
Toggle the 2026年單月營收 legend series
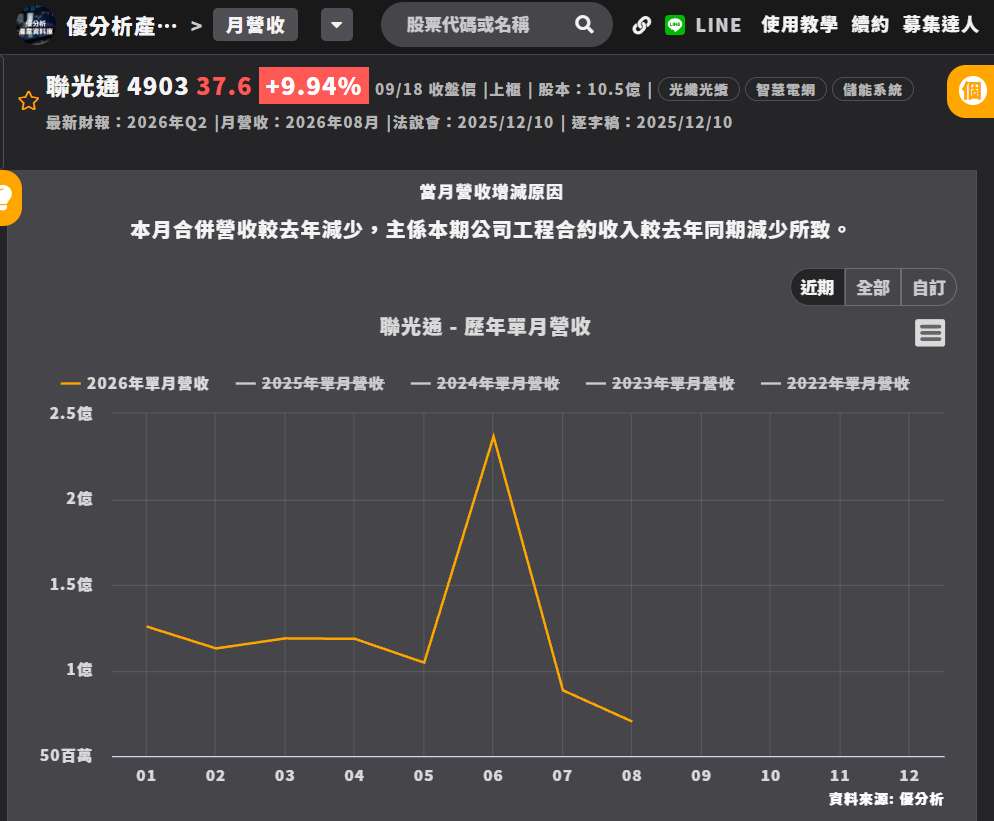click(134, 384)
